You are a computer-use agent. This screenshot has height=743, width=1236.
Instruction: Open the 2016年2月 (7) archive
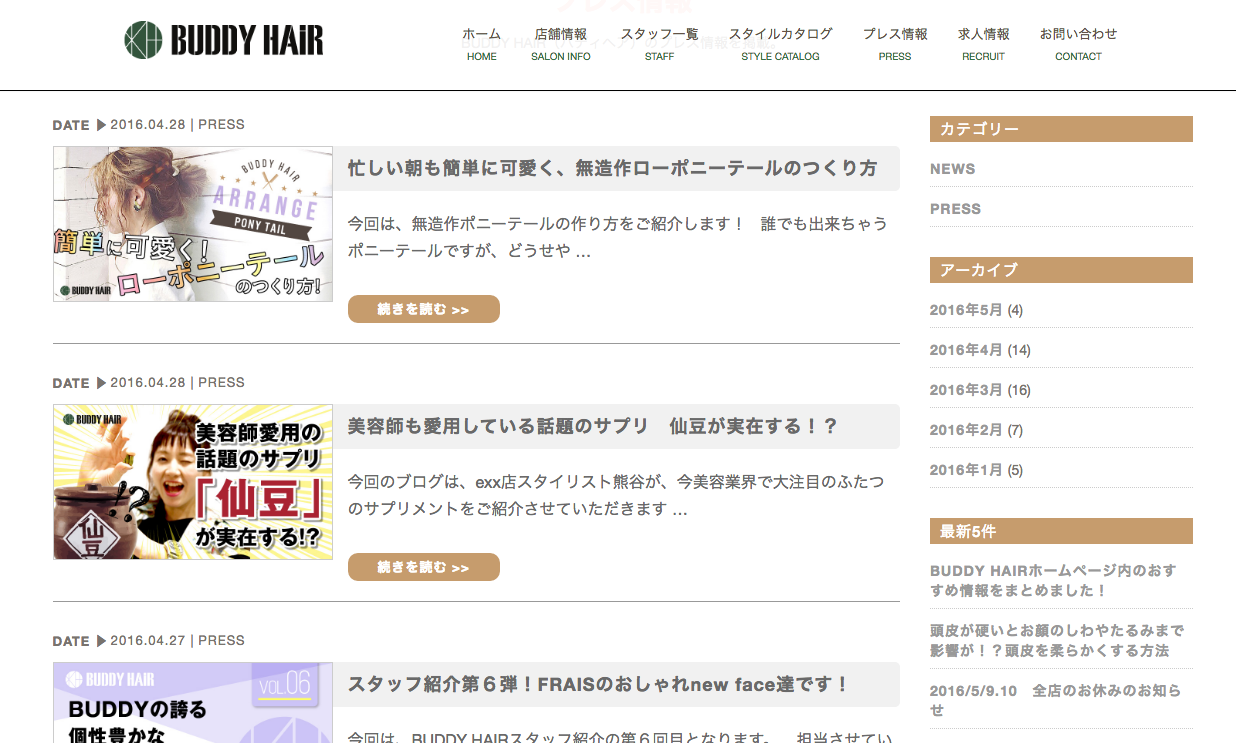[x=976, y=430]
